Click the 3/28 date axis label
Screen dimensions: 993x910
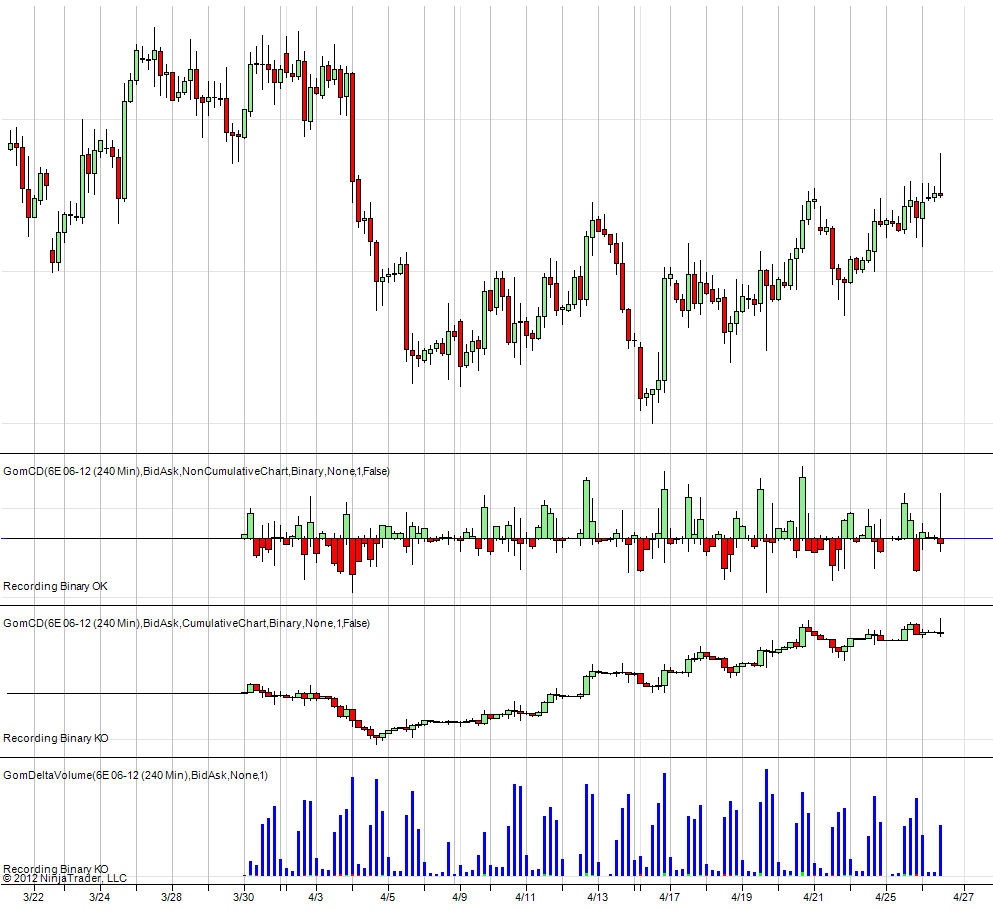click(x=172, y=897)
